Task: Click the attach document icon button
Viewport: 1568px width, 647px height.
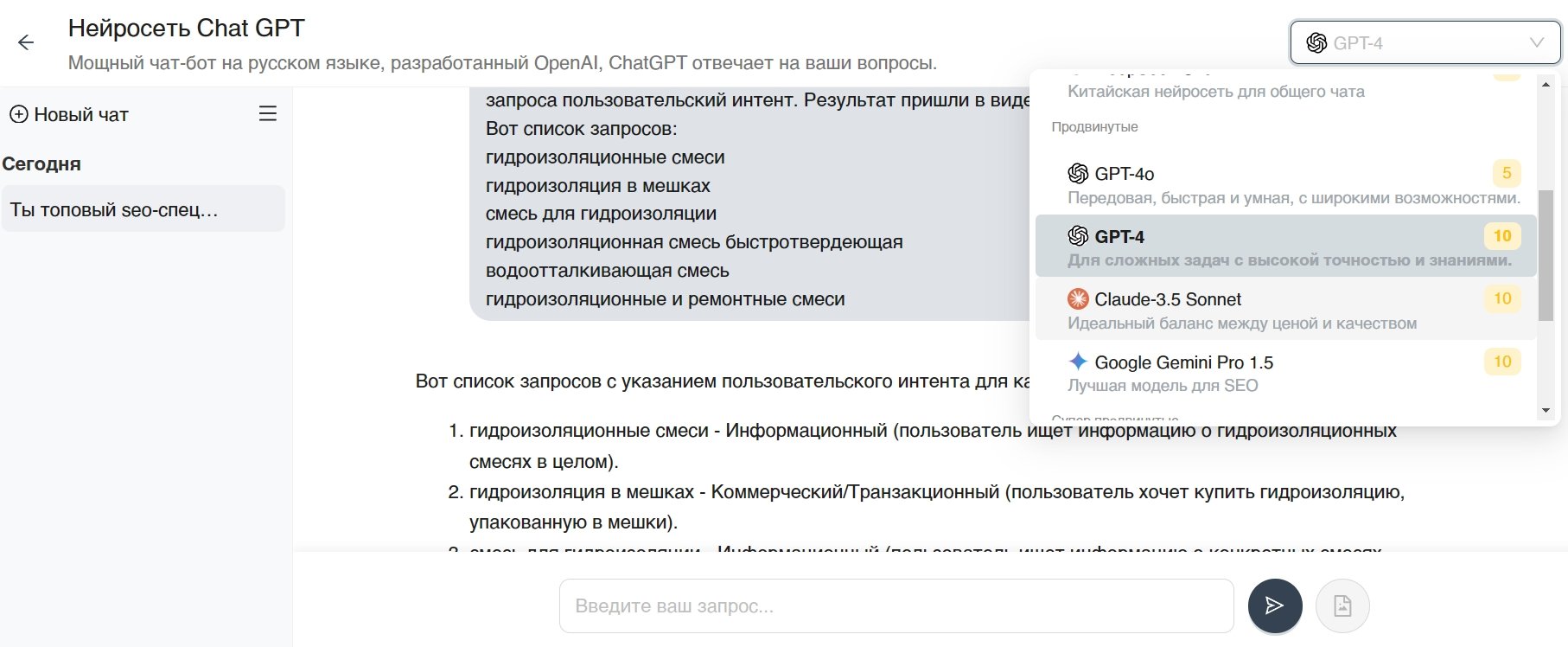Action: tap(1342, 605)
